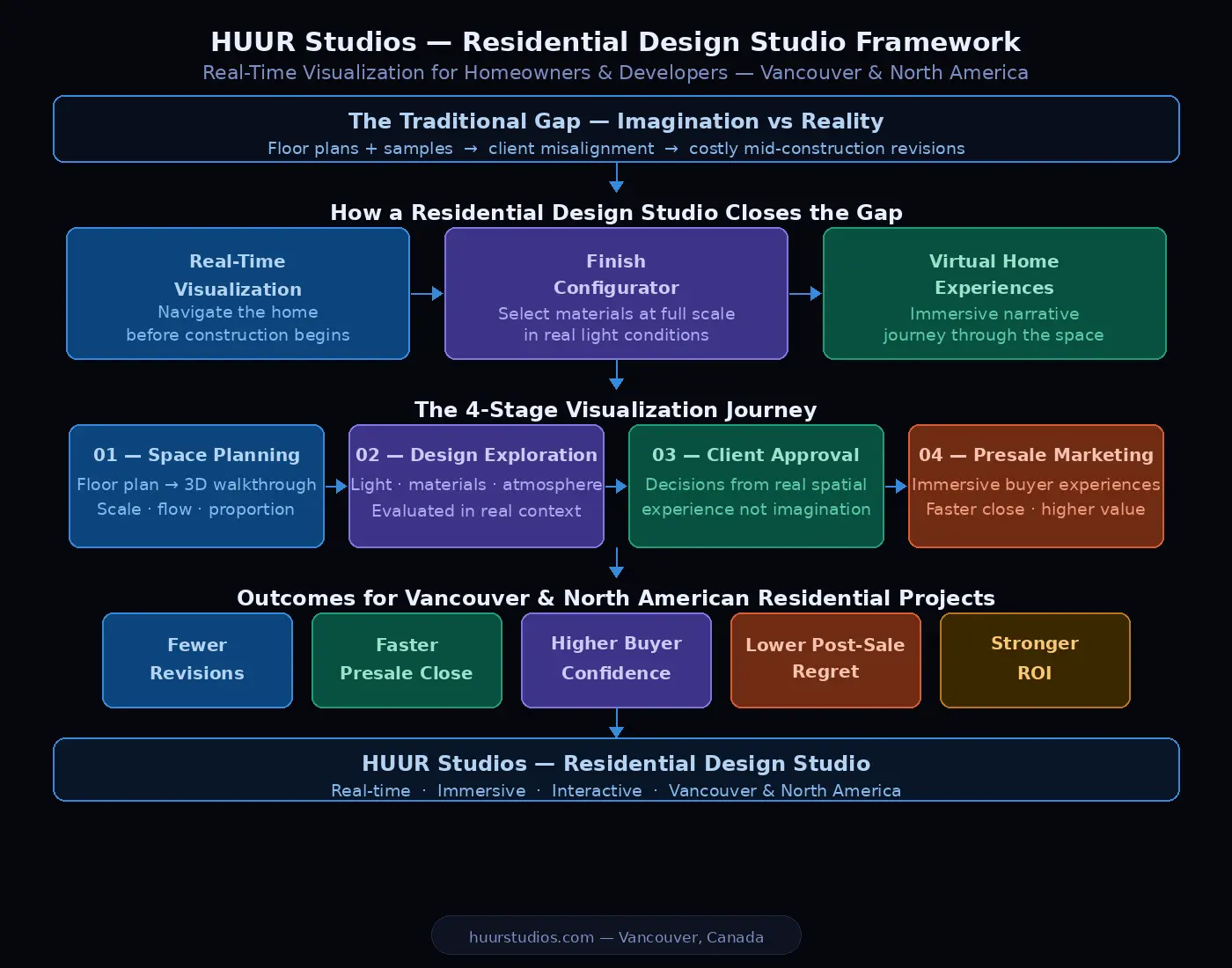Click 'Floor plan → 3D walkthrough' text

point(196,484)
